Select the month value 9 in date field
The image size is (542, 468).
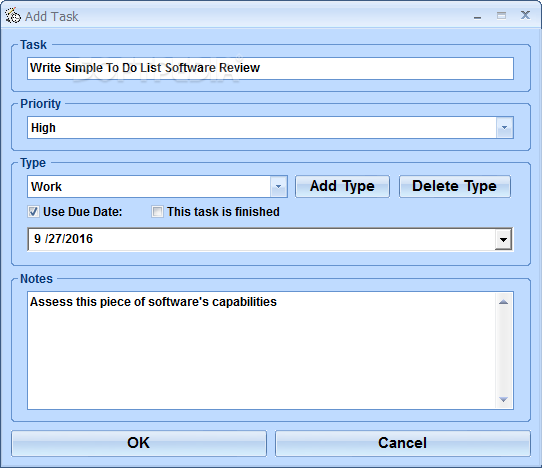click(37, 239)
